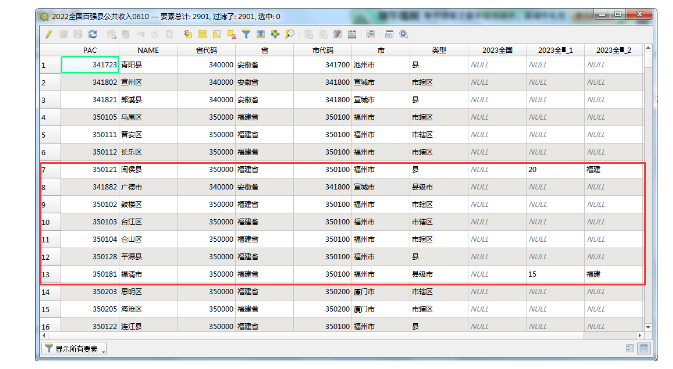Click the 类型 column header
This screenshot has height=369, width=673.
point(439,50)
